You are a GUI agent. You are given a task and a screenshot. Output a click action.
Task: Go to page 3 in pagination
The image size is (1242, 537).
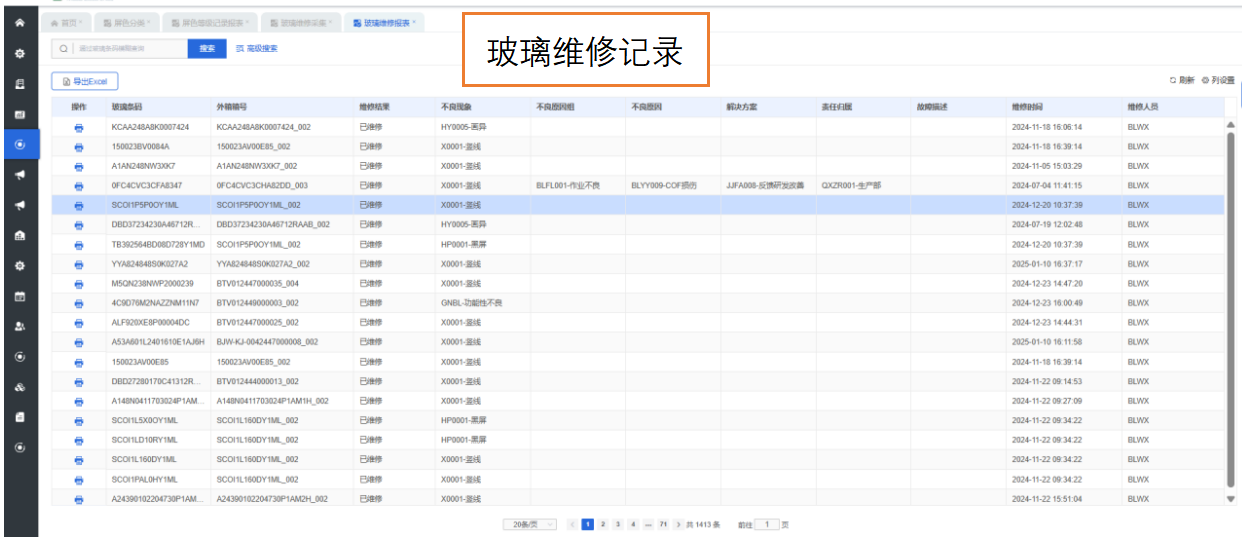[618, 524]
